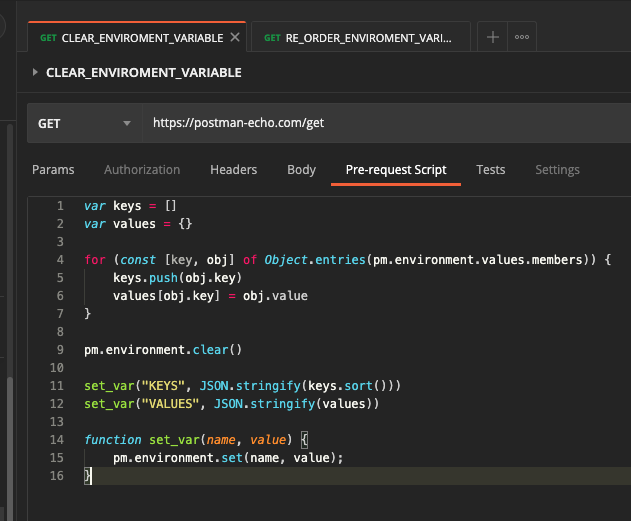Viewport: 631px width, 521px height.
Task: Click 'pm.environment.clear()' on line 9
Action: click(163, 350)
